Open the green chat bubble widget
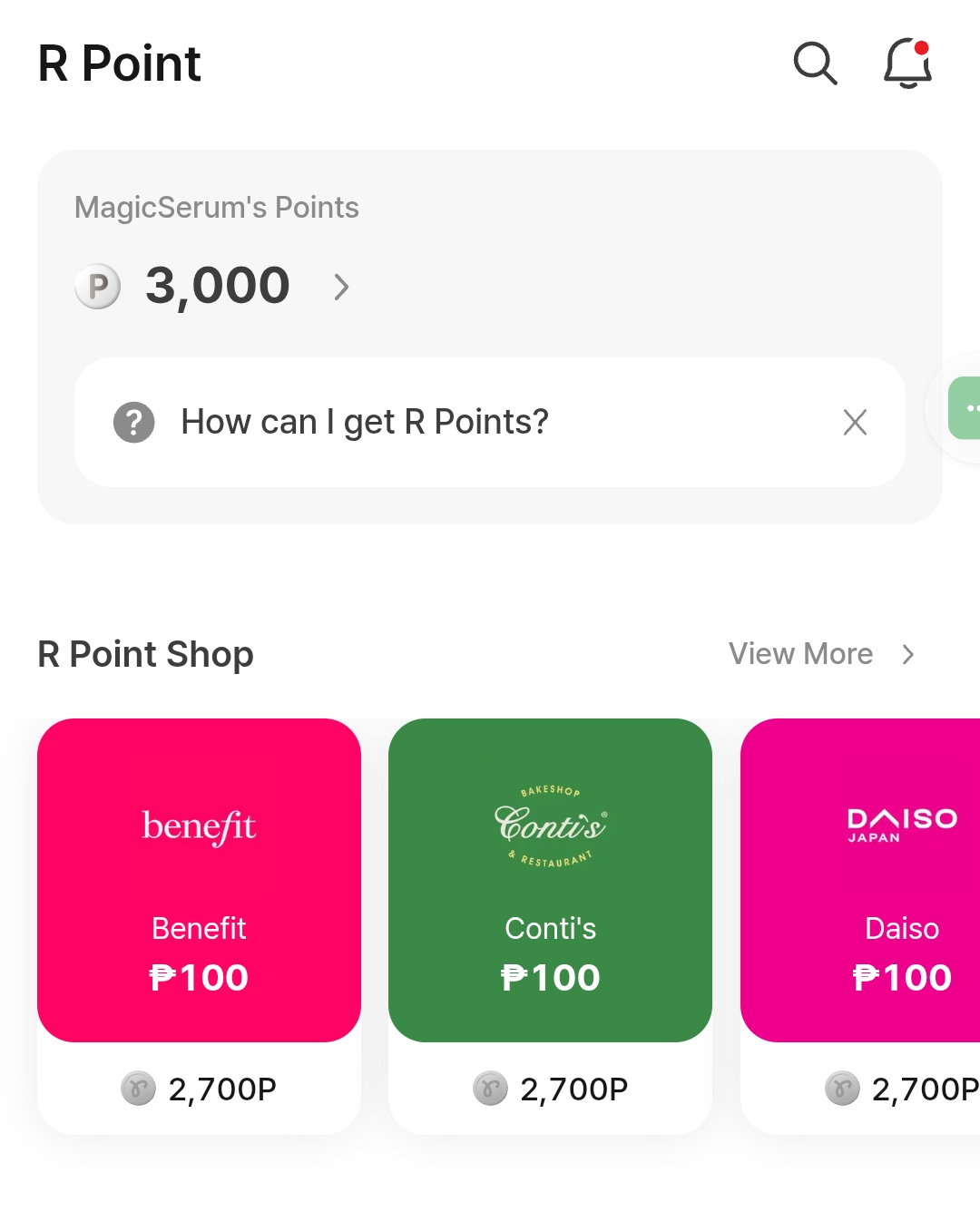Screen dimensions: 980x1231 coord(965,408)
